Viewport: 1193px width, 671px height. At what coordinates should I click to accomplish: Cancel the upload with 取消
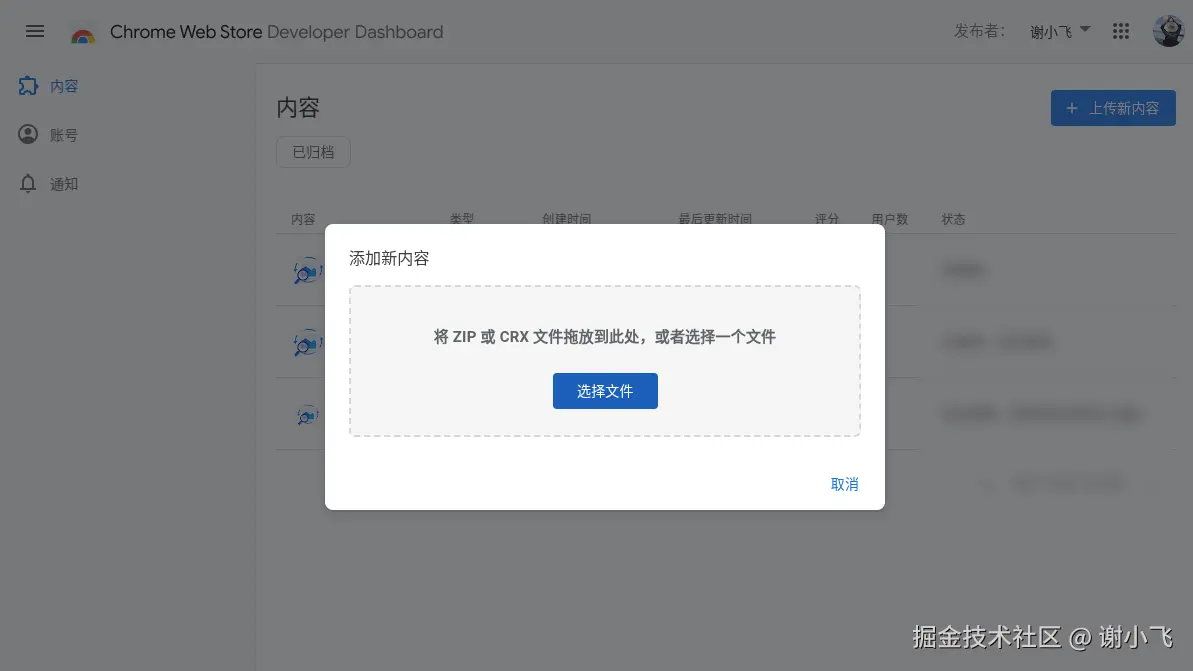click(x=843, y=483)
